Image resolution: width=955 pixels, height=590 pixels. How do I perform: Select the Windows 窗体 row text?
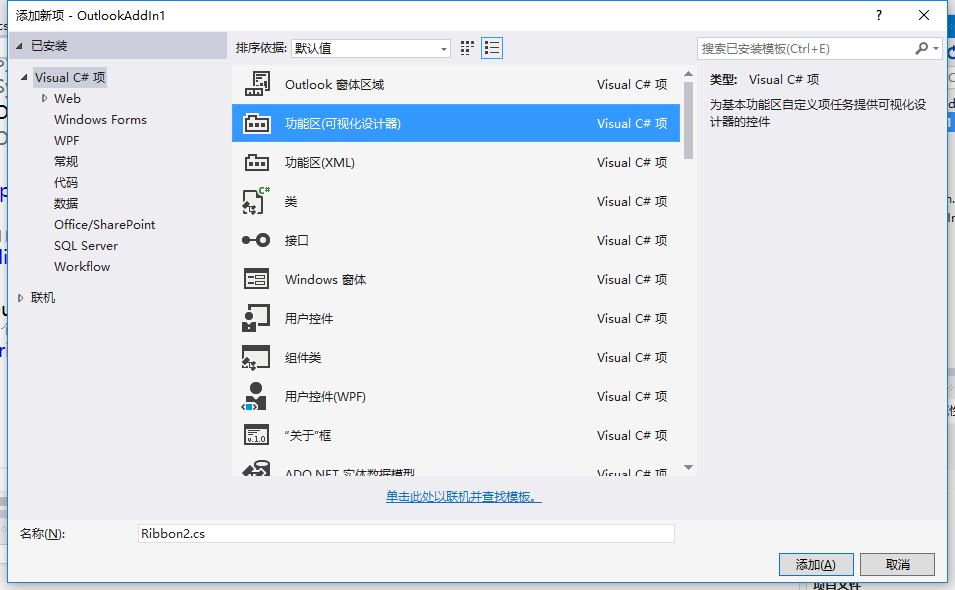325,279
